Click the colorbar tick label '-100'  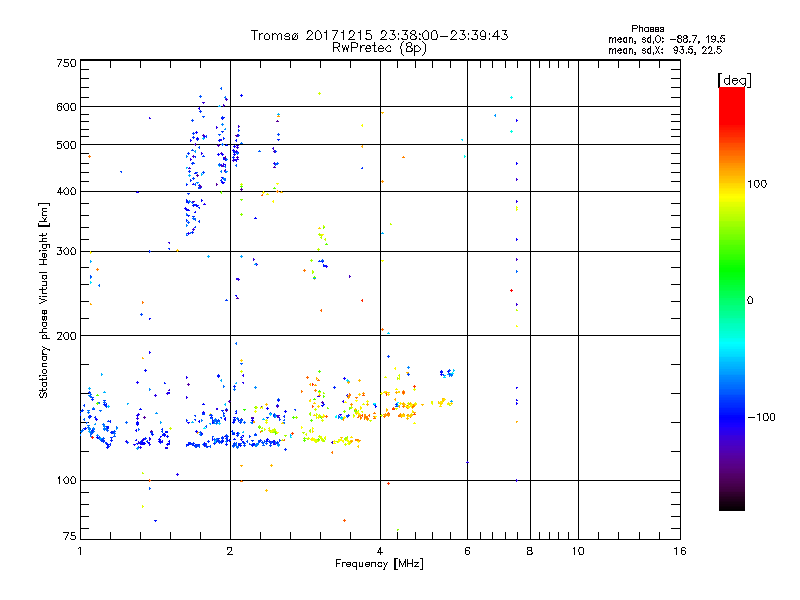761,417
